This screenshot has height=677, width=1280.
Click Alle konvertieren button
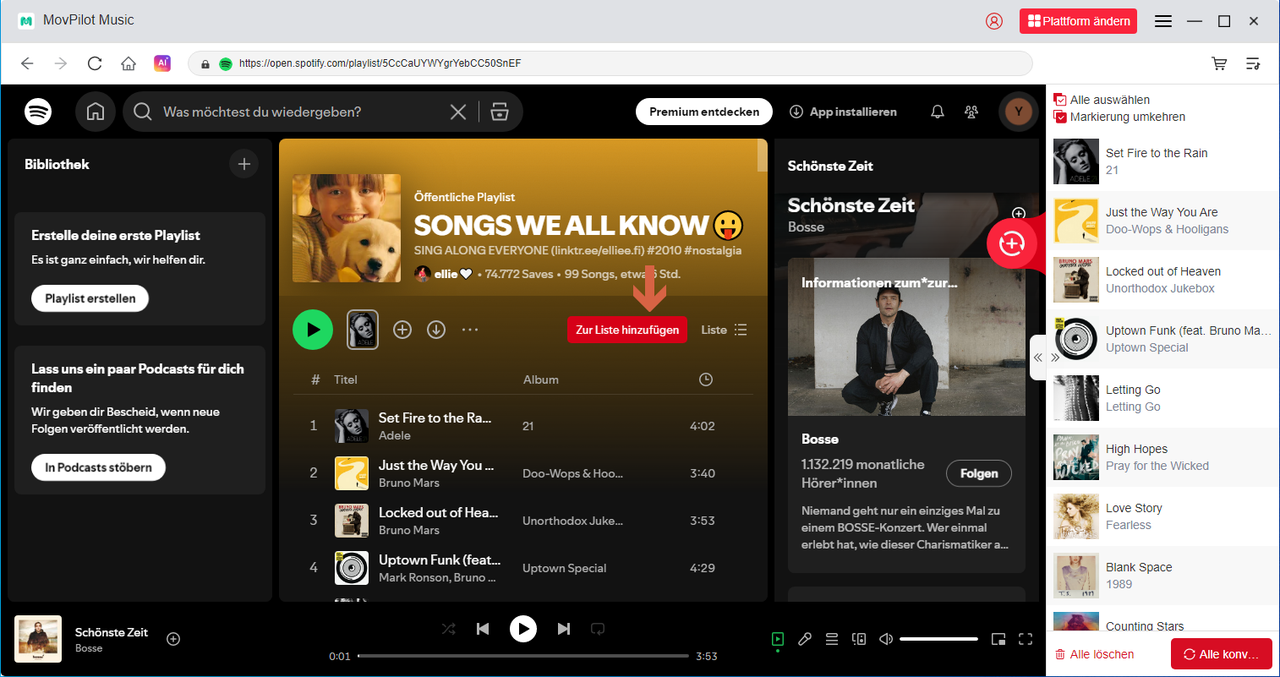(x=1222, y=654)
